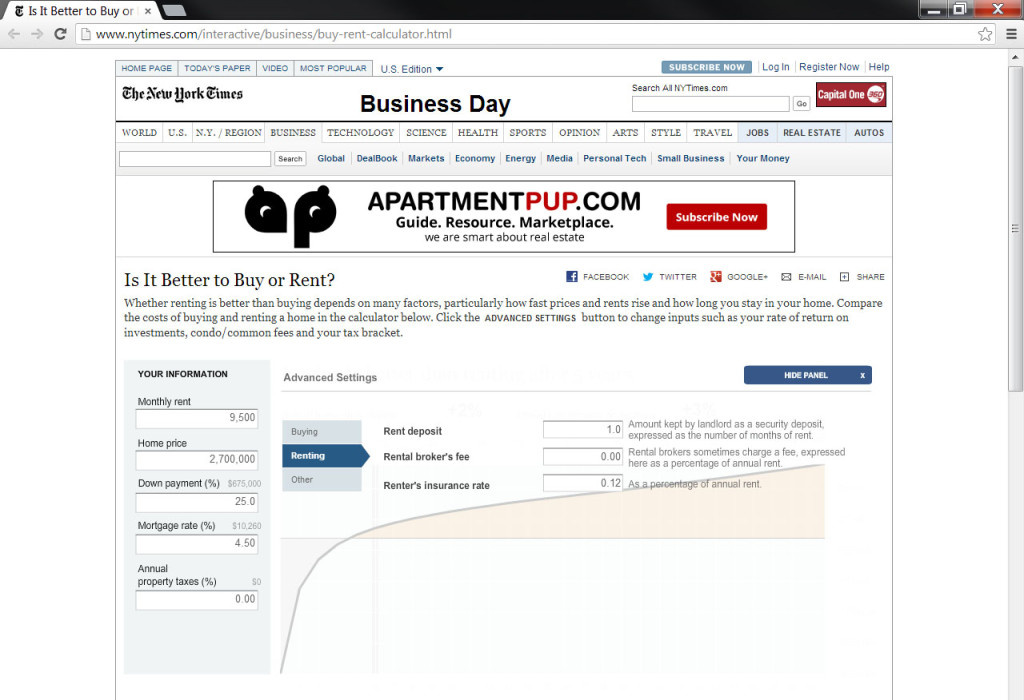The width and height of the screenshot is (1024, 700).
Task: Focus the Rent deposit field
Action: coord(582,429)
